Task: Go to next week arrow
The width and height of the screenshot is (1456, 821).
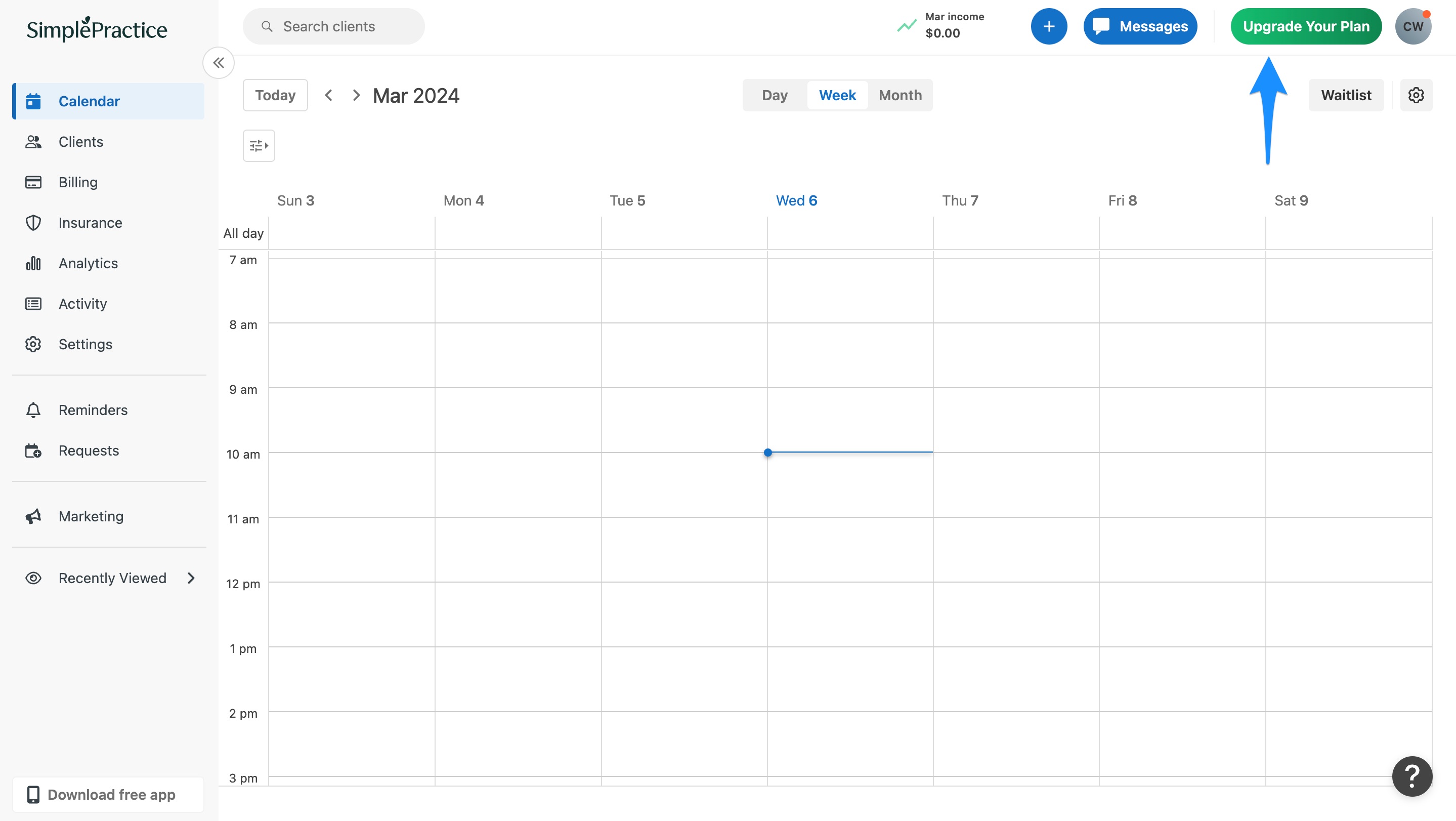Action: (x=356, y=95)
